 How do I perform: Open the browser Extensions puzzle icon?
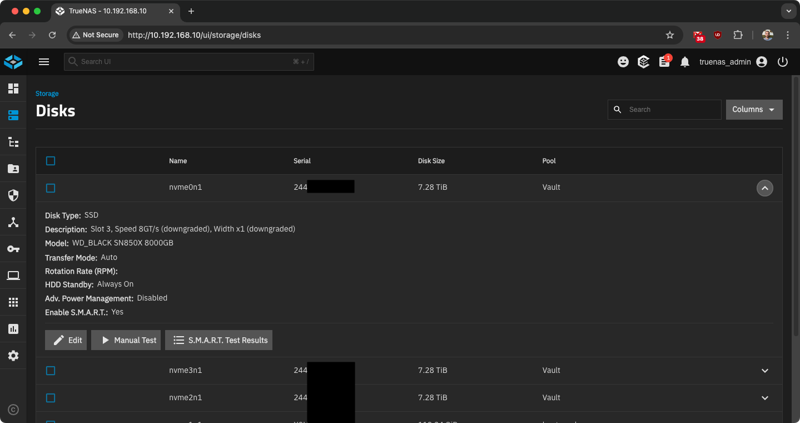coord(738,35)
